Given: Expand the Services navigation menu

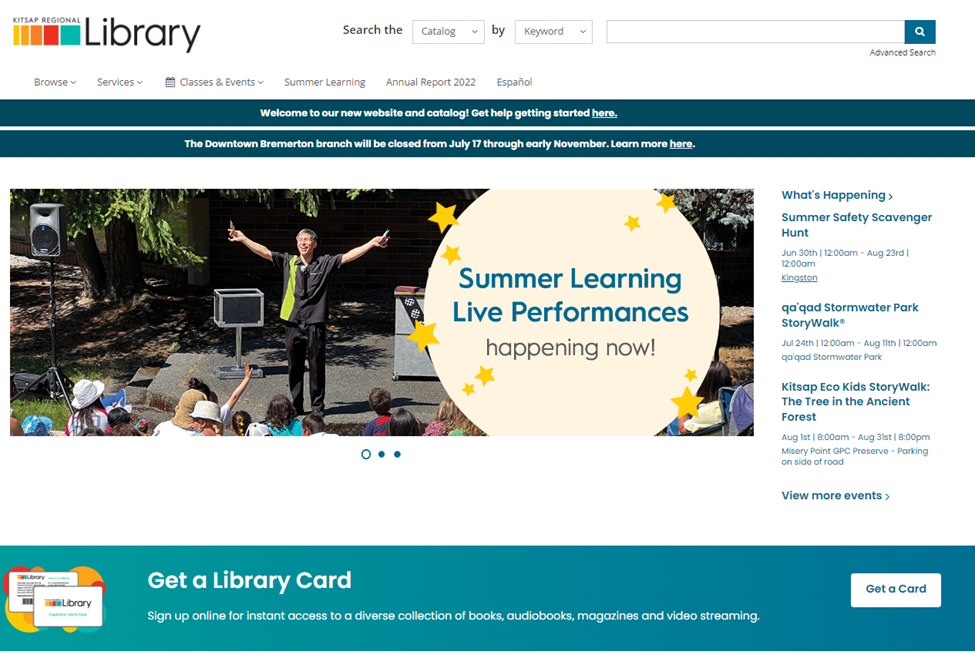Looking at the screenshot, I should click(x=119, y=82).
